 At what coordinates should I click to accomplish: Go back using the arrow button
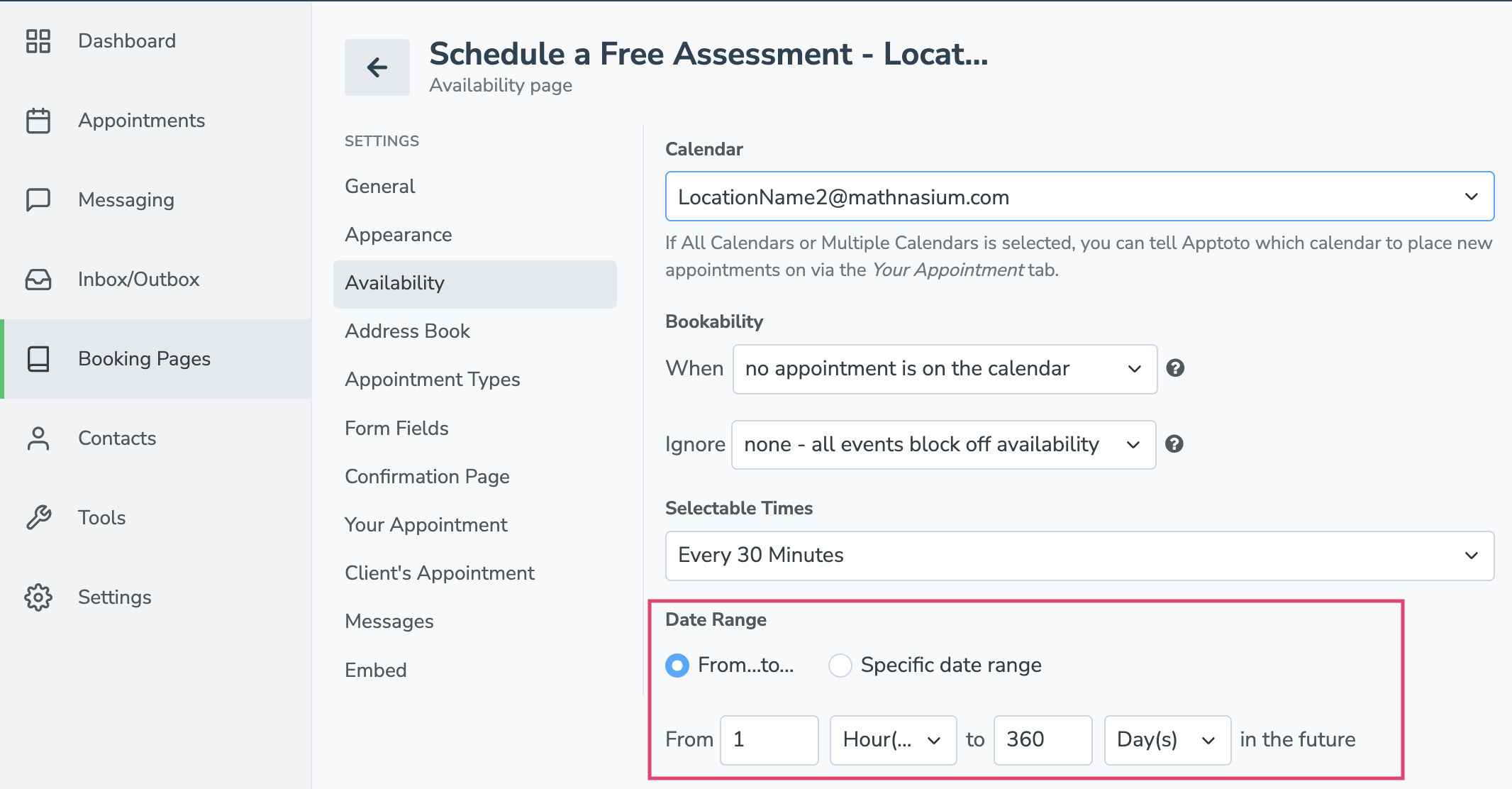[377, 67]
